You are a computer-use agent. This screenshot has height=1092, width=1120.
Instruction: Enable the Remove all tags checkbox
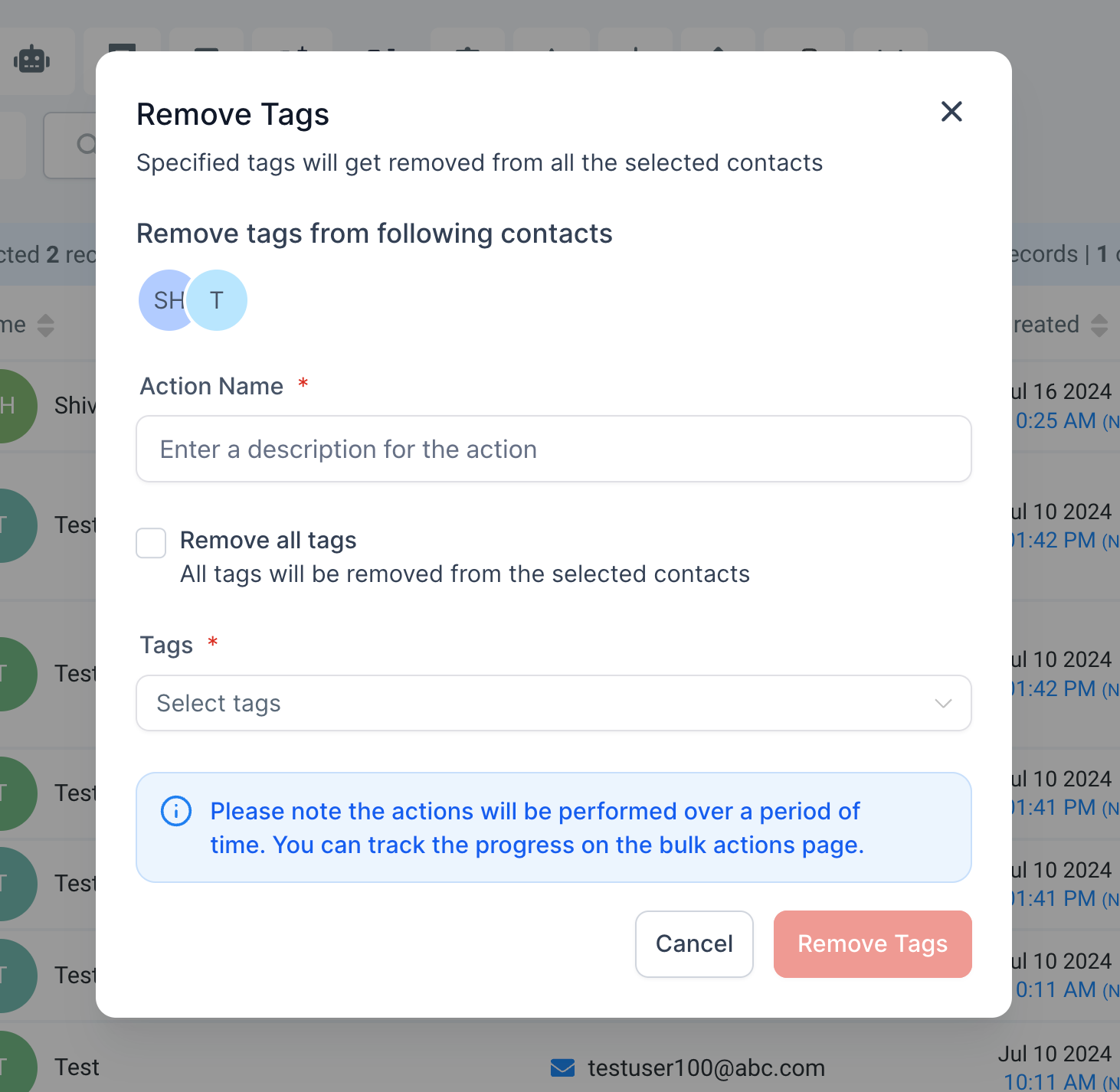[151, 543]
